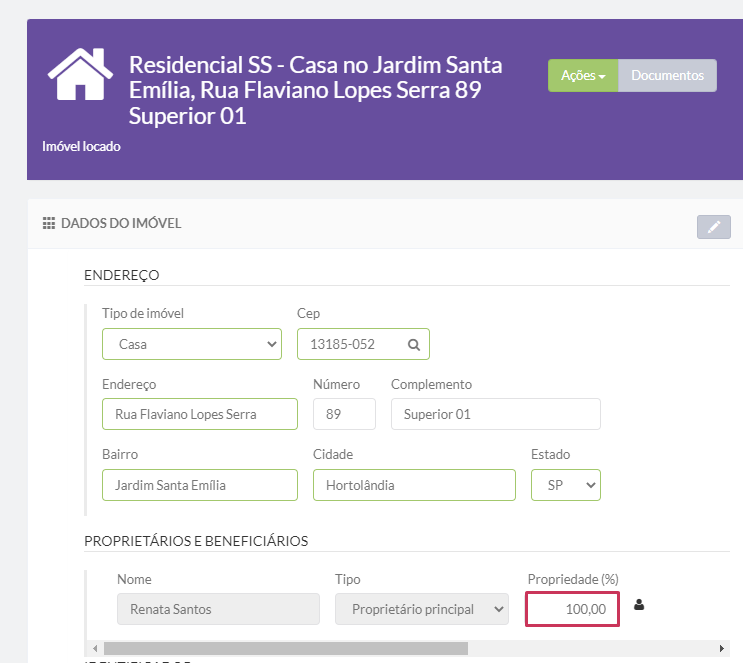Click the Nome field Renata Santos
Screen dimensions: 743x663
(218, 609)
